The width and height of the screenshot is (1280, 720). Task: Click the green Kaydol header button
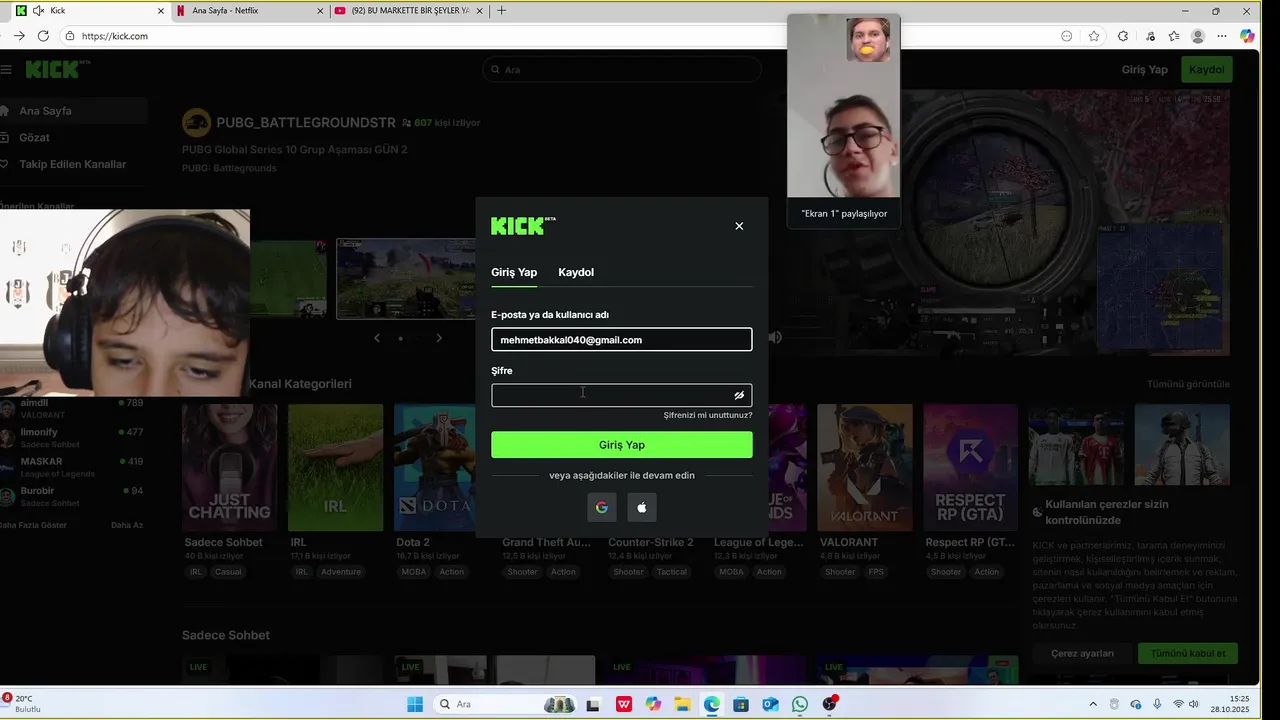1207,70
